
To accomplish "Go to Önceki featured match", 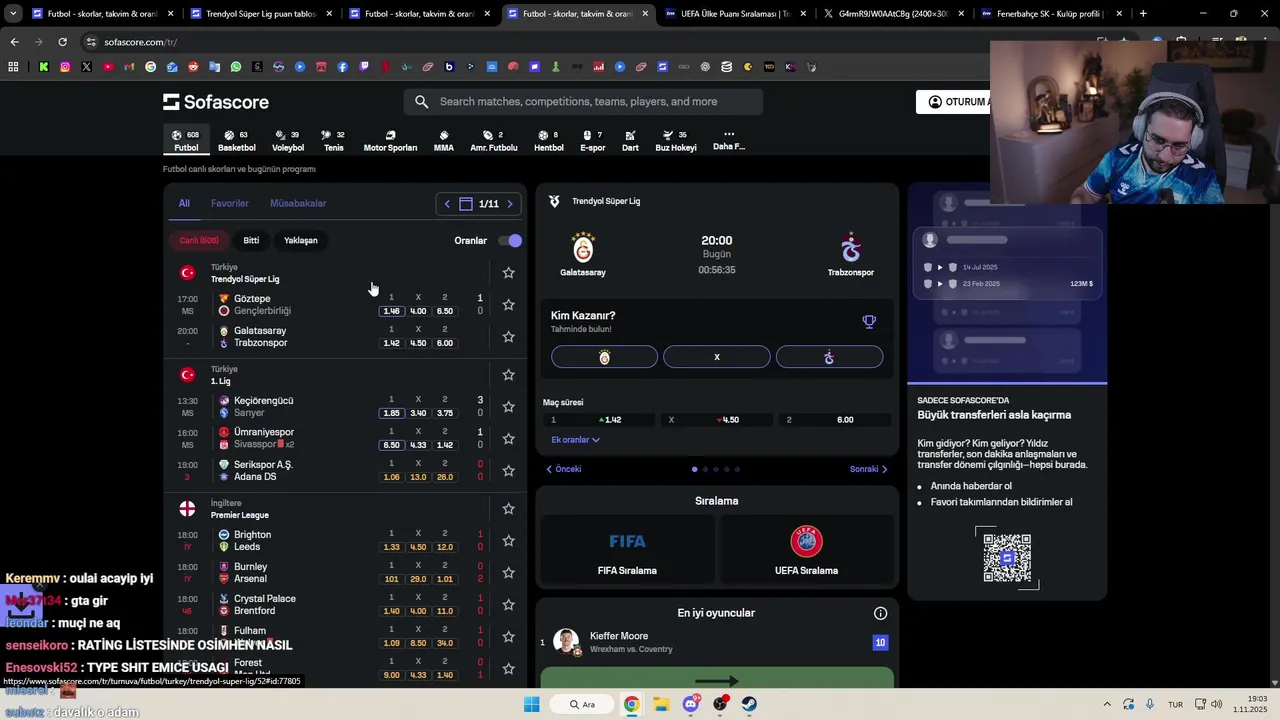I will (564, 469).
